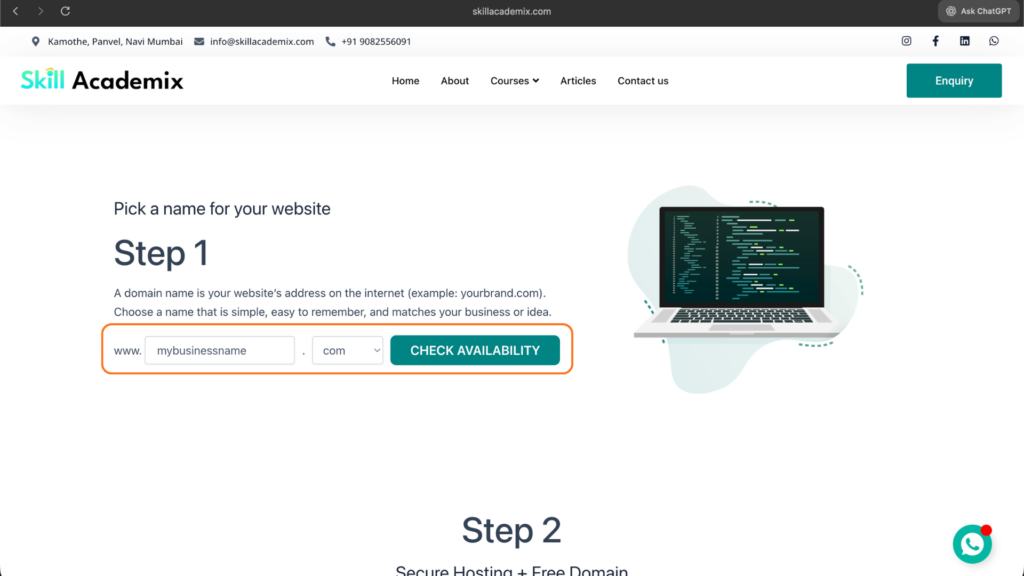This screenshot has width=1024, height=576.
Task: Open the com domain extension dropdown
Action: point(347,351)
